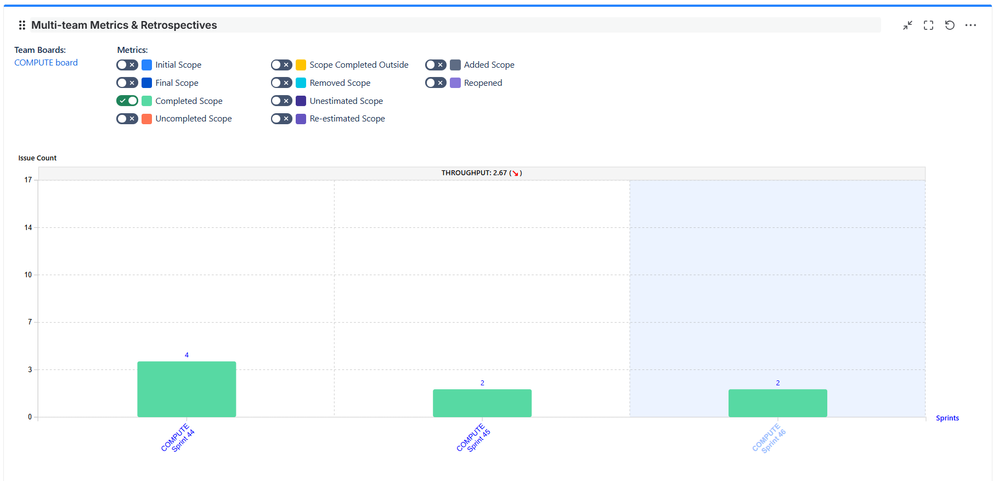Enable the Initial Scope metric toggle
The width and height of the screenshot is (999, 481).
pyautogui.click(x=127, y=65)
